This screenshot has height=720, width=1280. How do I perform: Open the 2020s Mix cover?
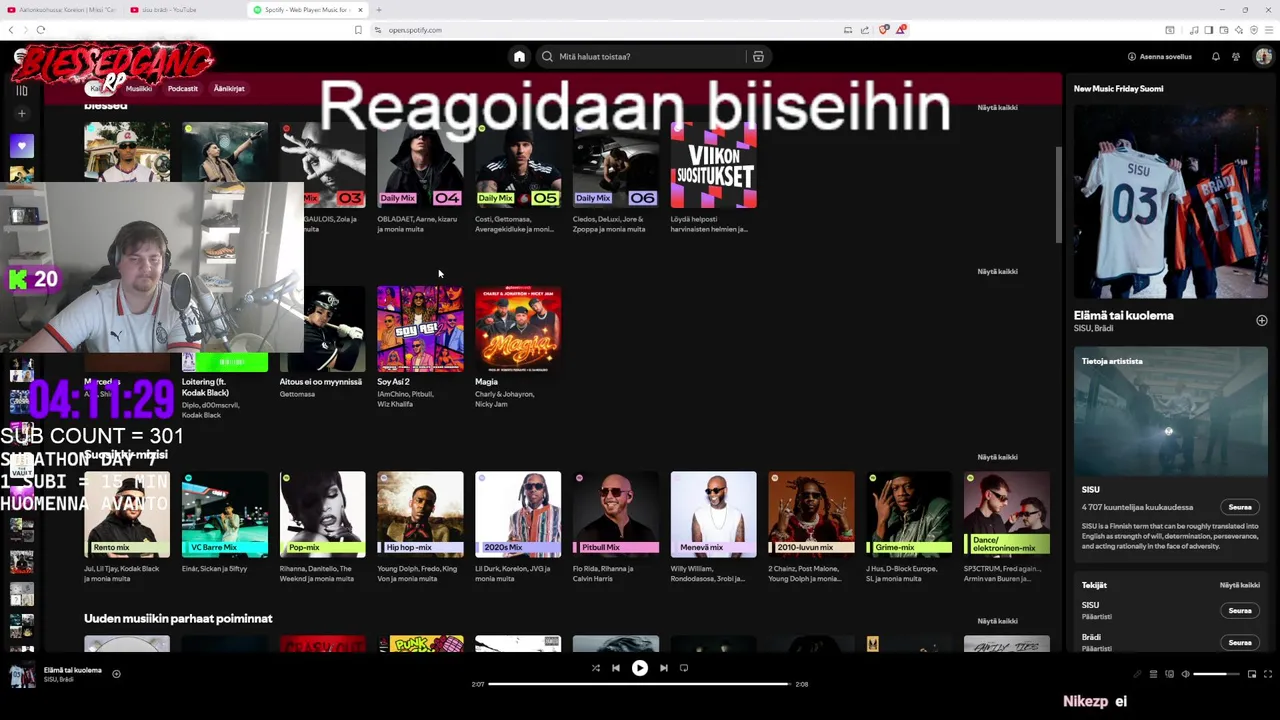tap(518, 513)
